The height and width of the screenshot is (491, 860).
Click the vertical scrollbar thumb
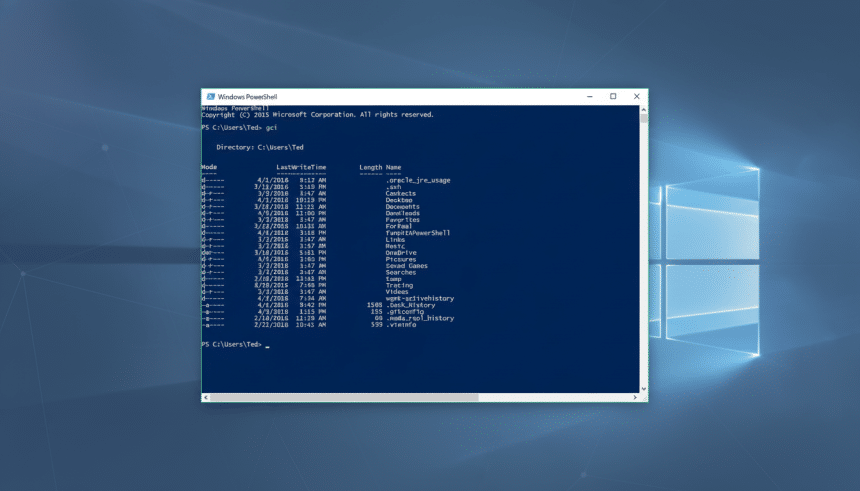(644, 118)
